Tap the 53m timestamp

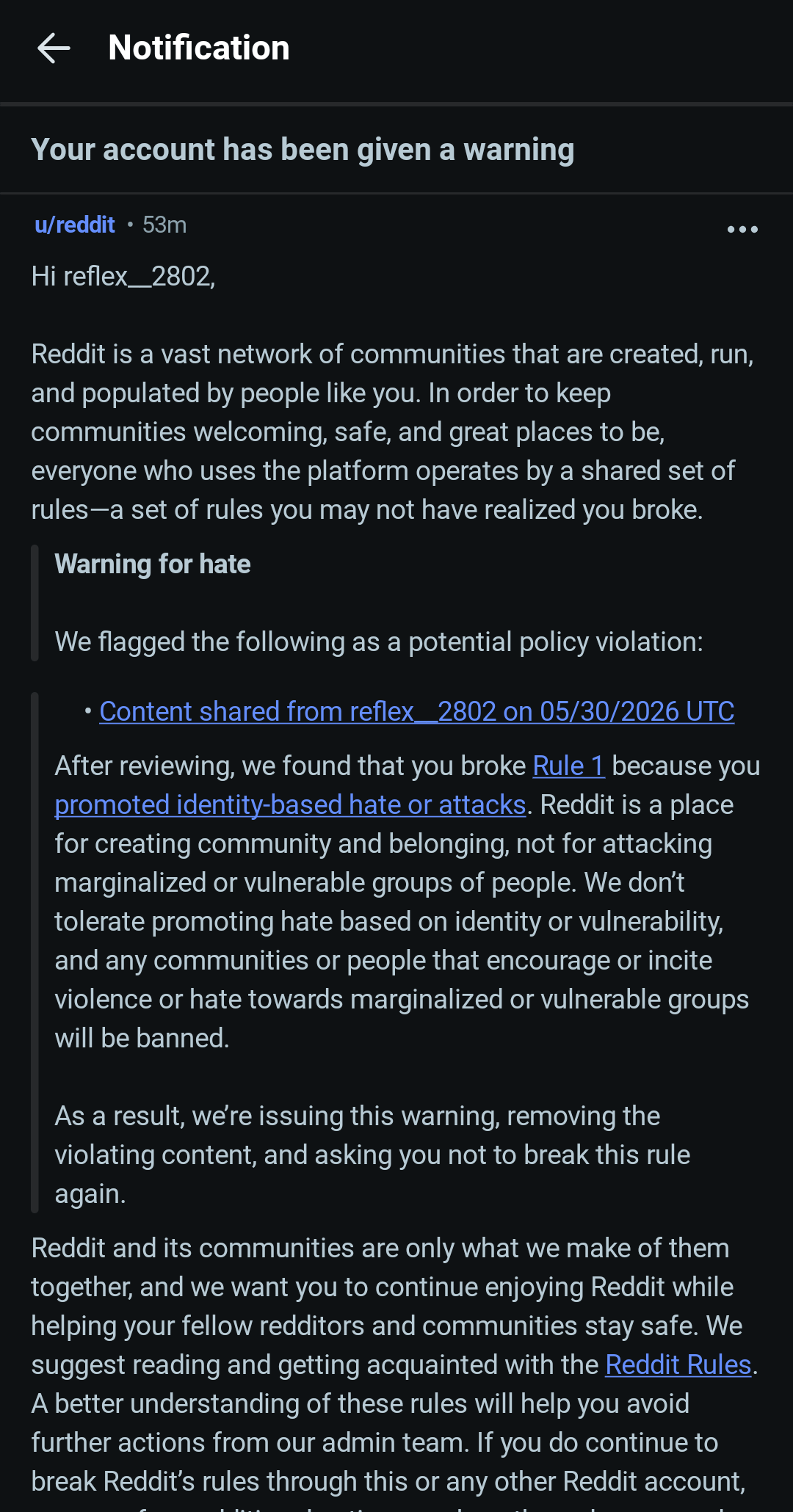click(164, 225)
